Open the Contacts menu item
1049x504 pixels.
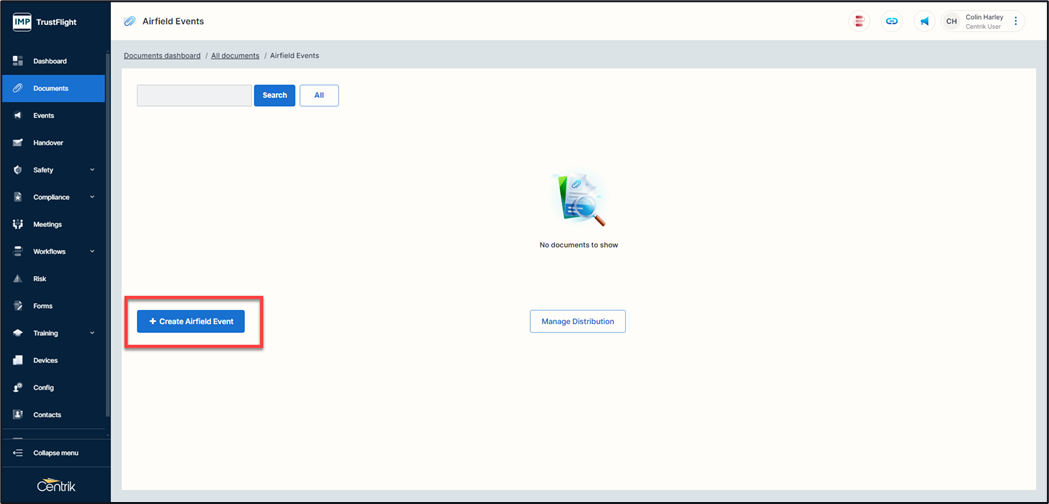coord(54,415)
